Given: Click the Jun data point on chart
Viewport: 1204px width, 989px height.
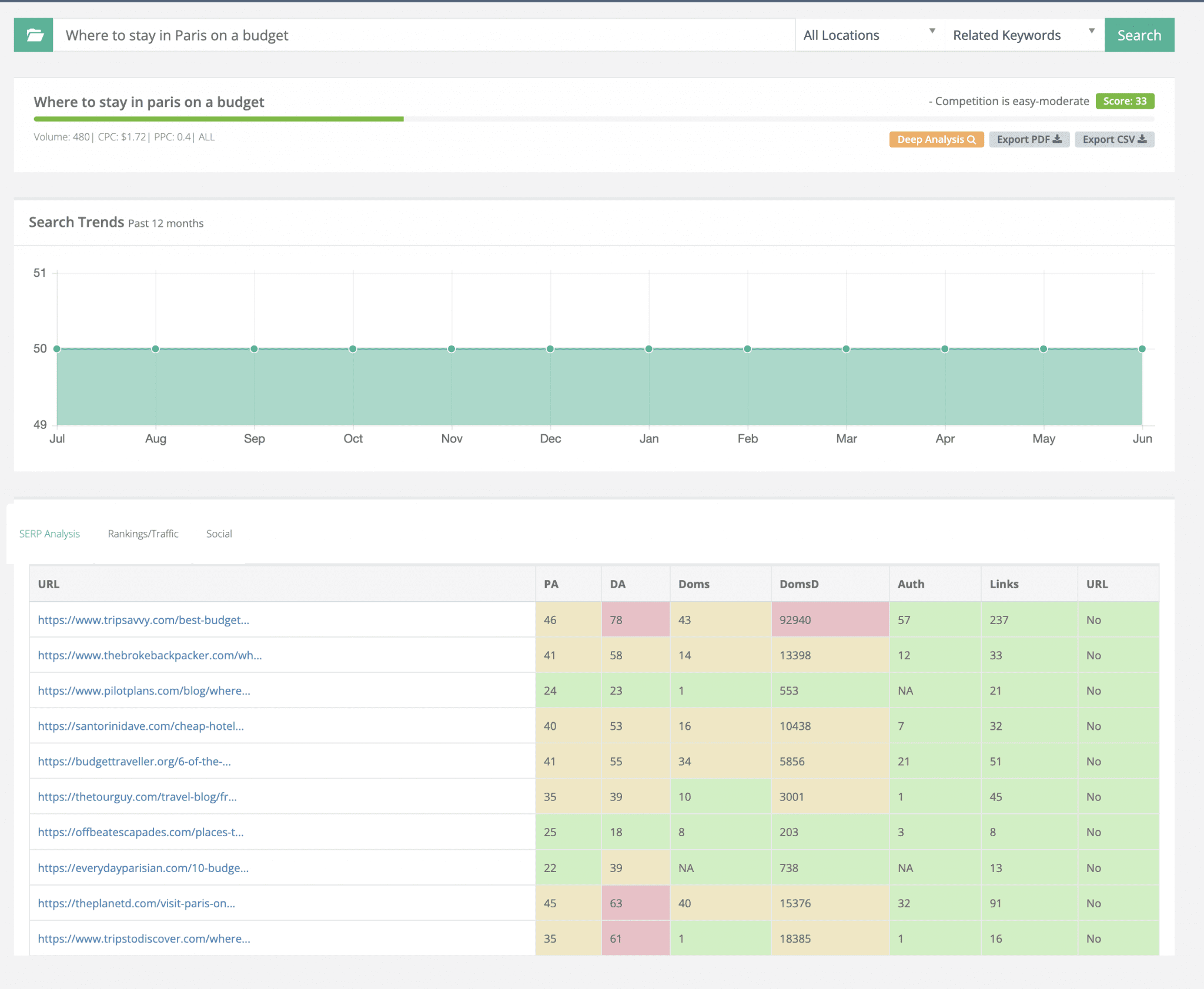Looking at the screenshot, I should [1142, 349].
